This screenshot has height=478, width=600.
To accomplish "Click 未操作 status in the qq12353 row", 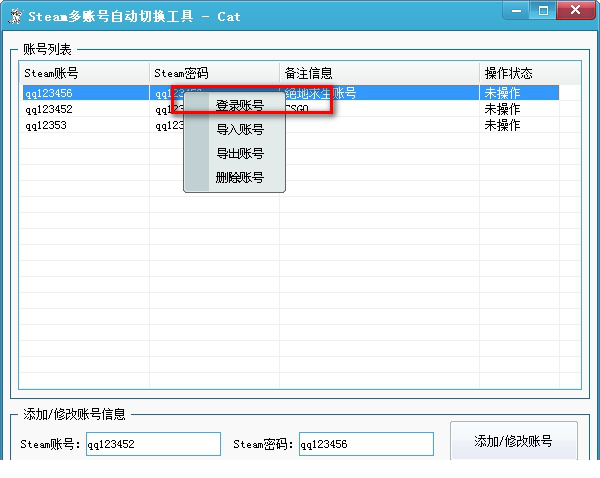I will click(502, 125).
